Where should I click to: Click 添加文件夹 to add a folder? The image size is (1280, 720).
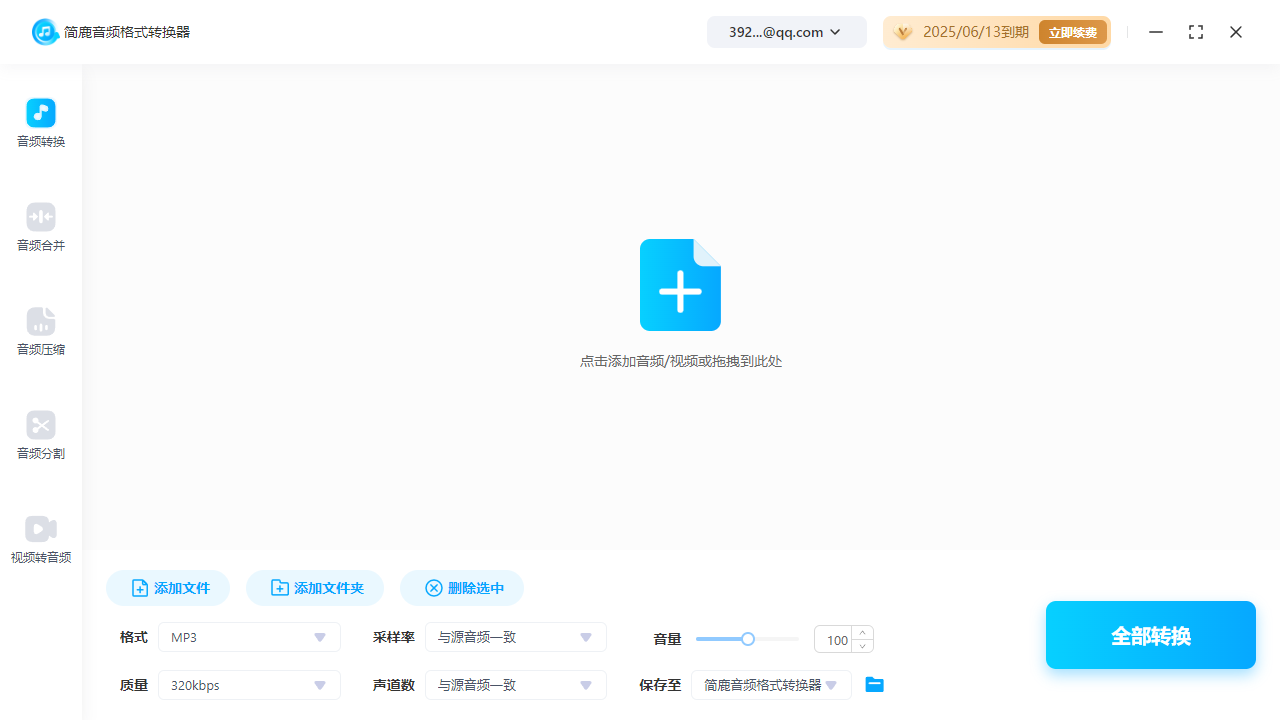coord(314,588)
